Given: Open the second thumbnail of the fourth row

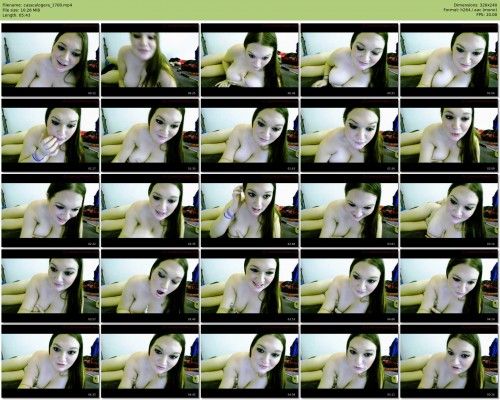Looking at the screenshot, I should 150,286.
